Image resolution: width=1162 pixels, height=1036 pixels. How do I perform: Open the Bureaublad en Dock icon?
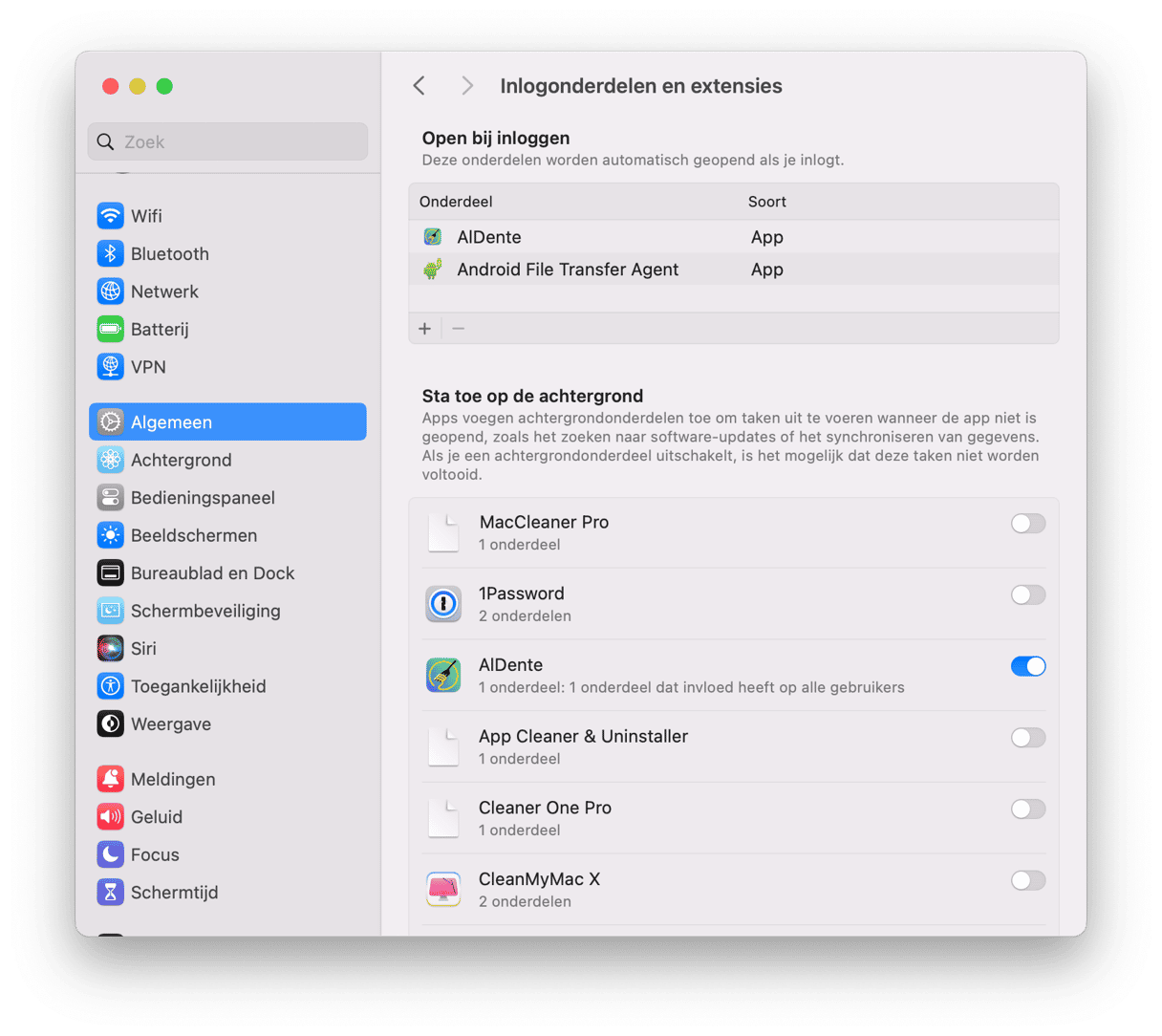click(111, 572)
